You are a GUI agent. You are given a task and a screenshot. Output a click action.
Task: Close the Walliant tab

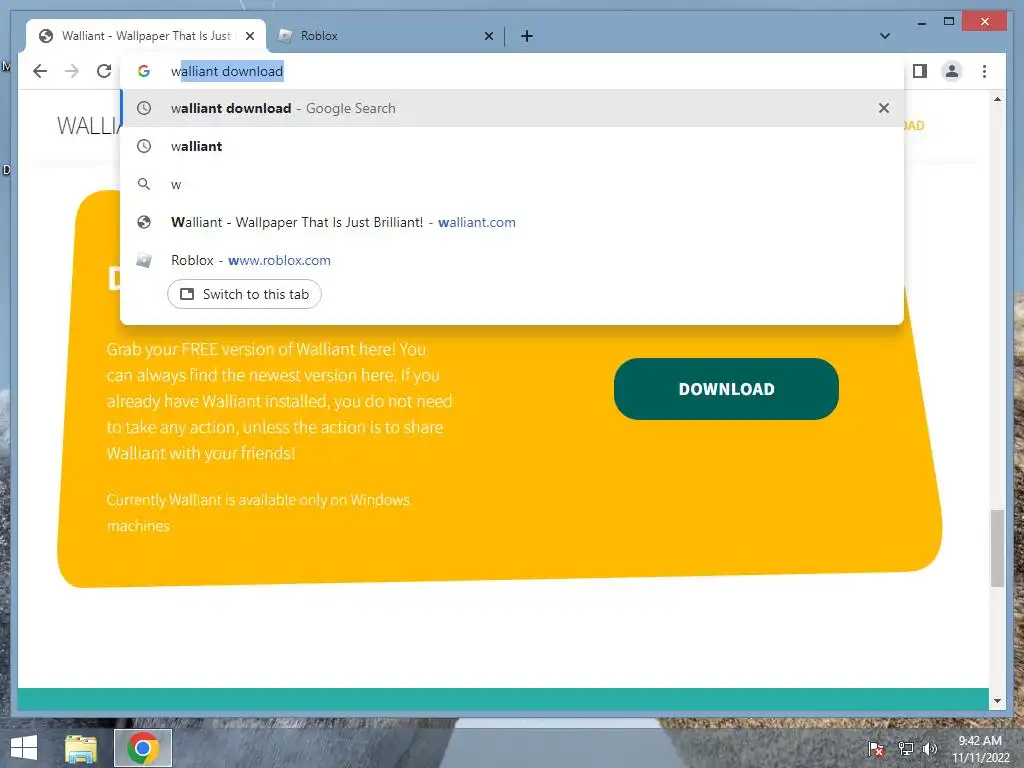point(249,37)
